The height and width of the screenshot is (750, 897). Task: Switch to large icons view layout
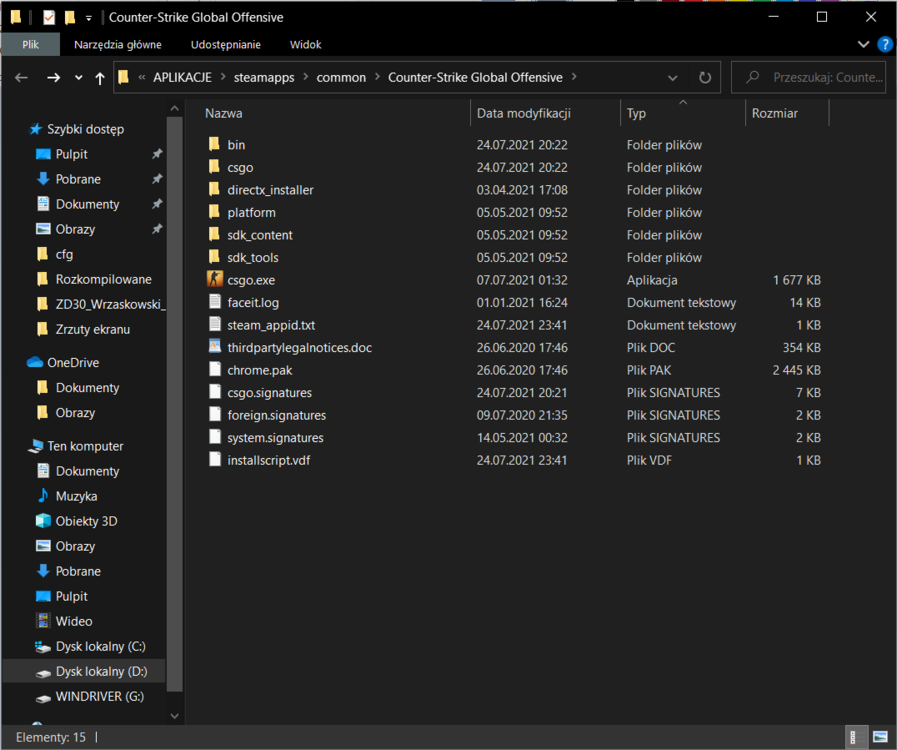880,737
